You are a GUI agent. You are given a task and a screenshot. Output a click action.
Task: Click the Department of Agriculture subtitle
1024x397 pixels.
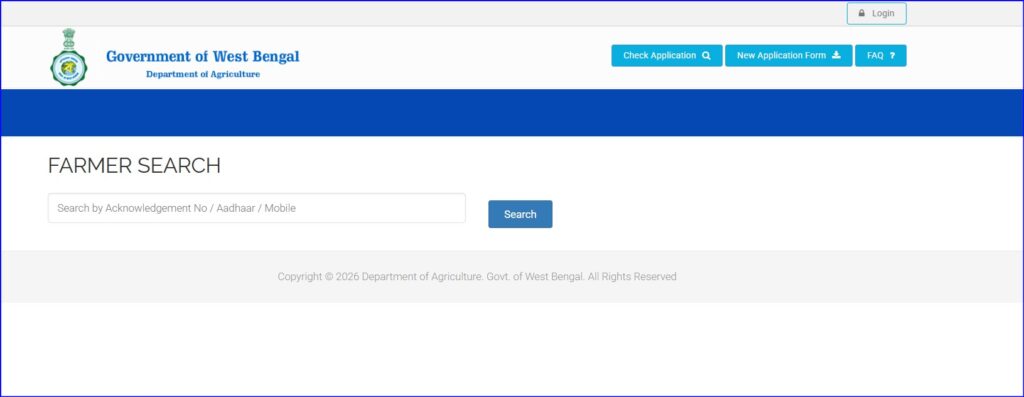203,74
